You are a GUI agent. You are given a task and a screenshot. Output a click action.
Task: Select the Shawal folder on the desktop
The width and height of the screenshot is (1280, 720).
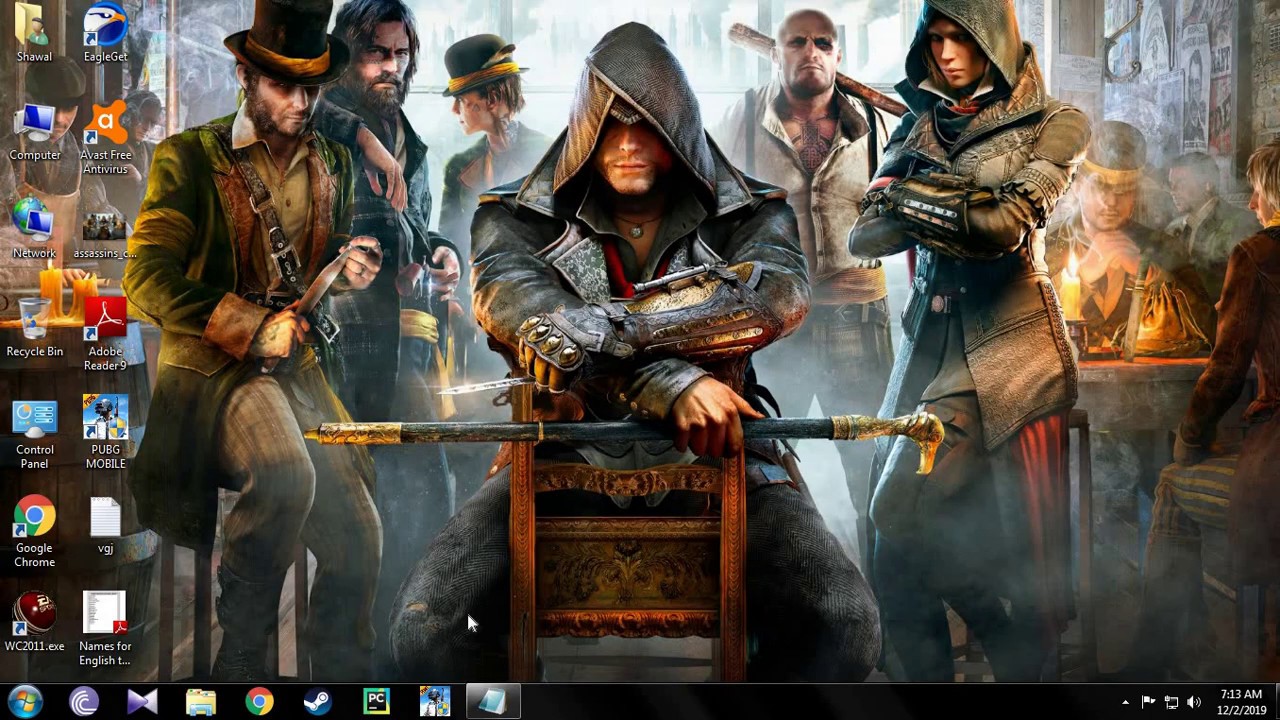tap(34, 34)
